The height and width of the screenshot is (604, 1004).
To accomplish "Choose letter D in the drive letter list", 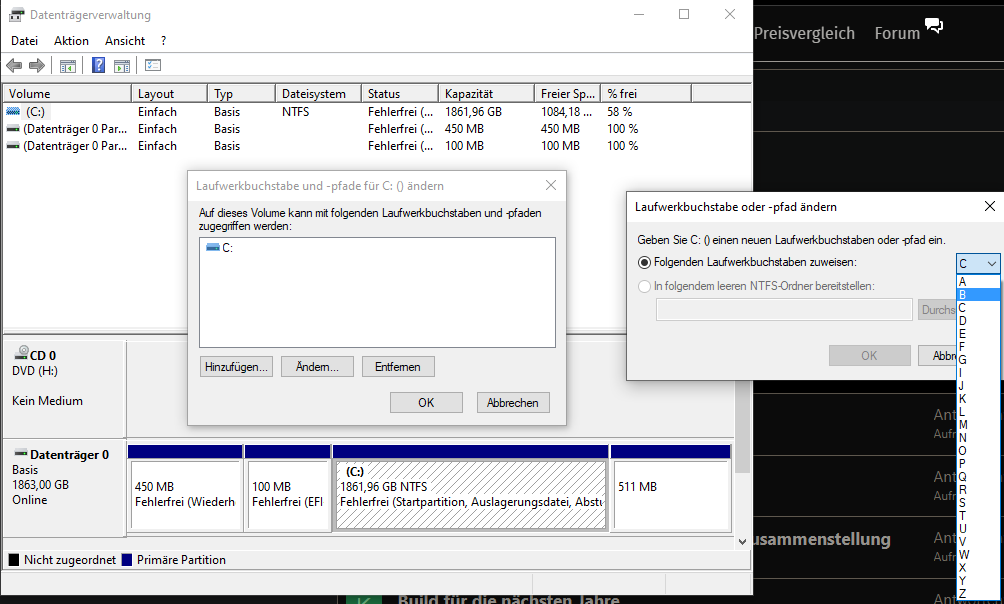I will [x=978, y=321].
